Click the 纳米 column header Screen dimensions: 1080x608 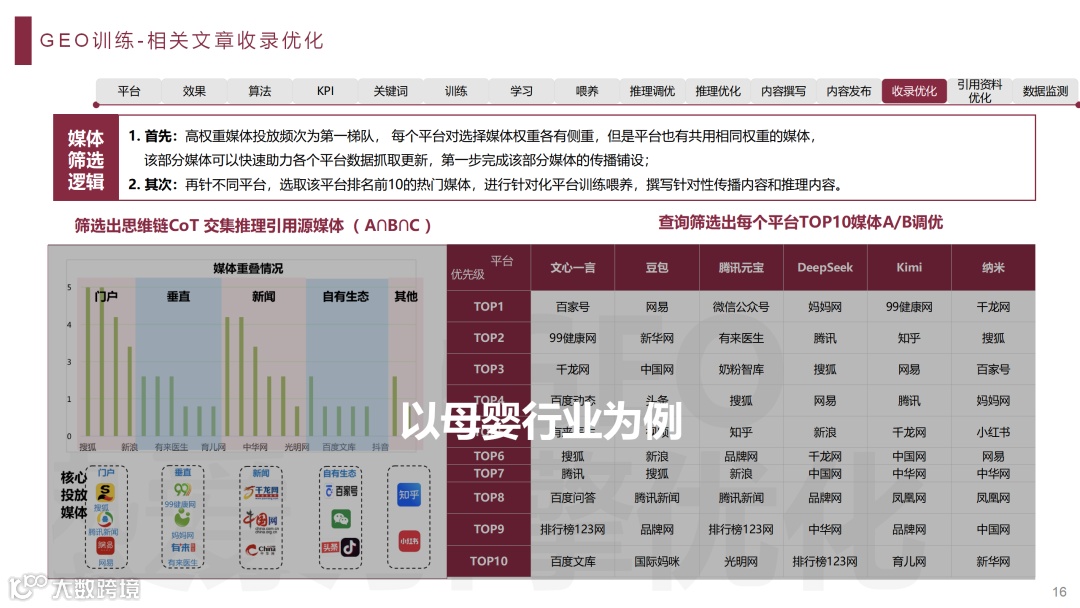[993, 267]
